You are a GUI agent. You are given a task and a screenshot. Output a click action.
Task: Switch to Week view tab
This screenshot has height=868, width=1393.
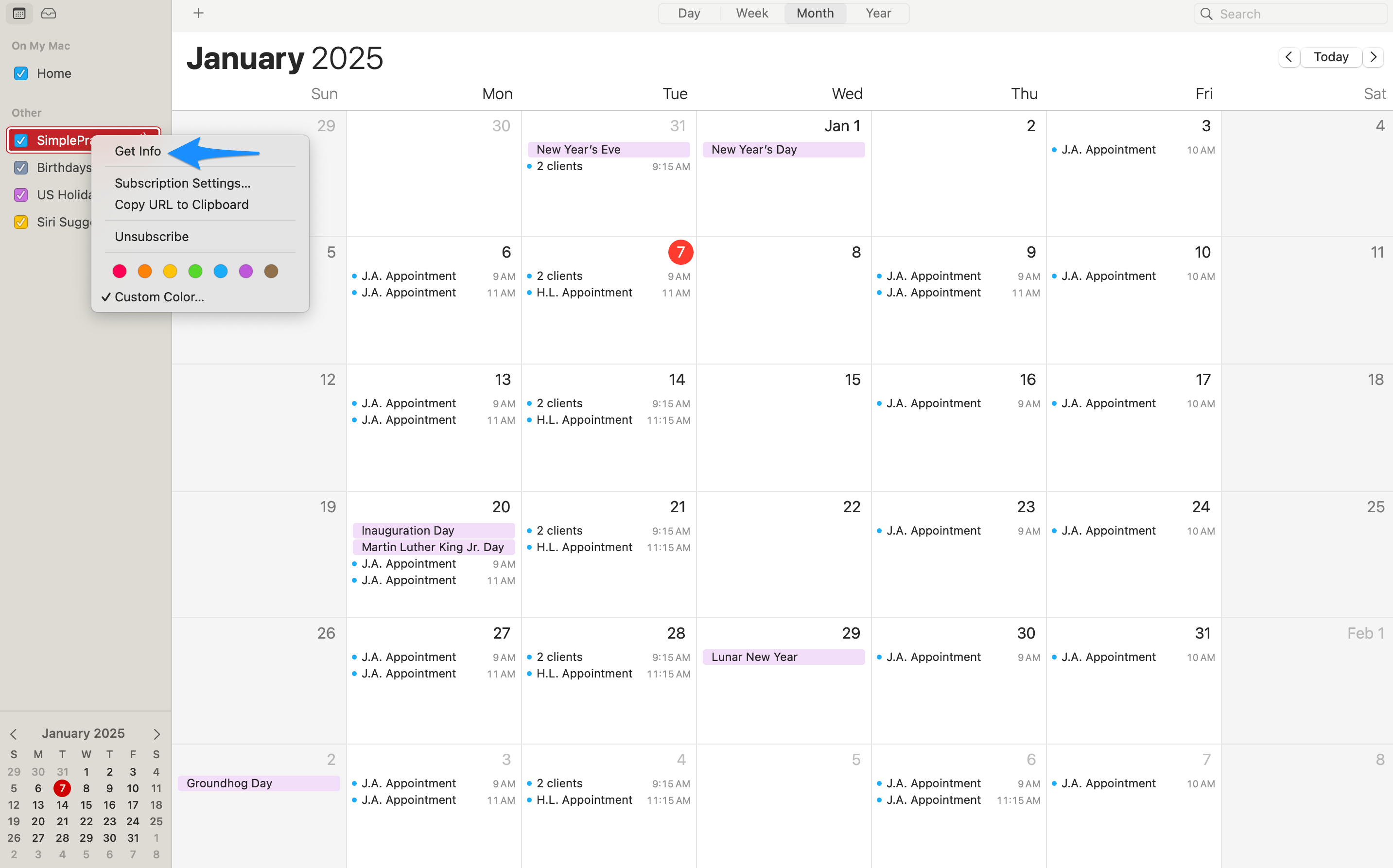(x=752, y=13)
